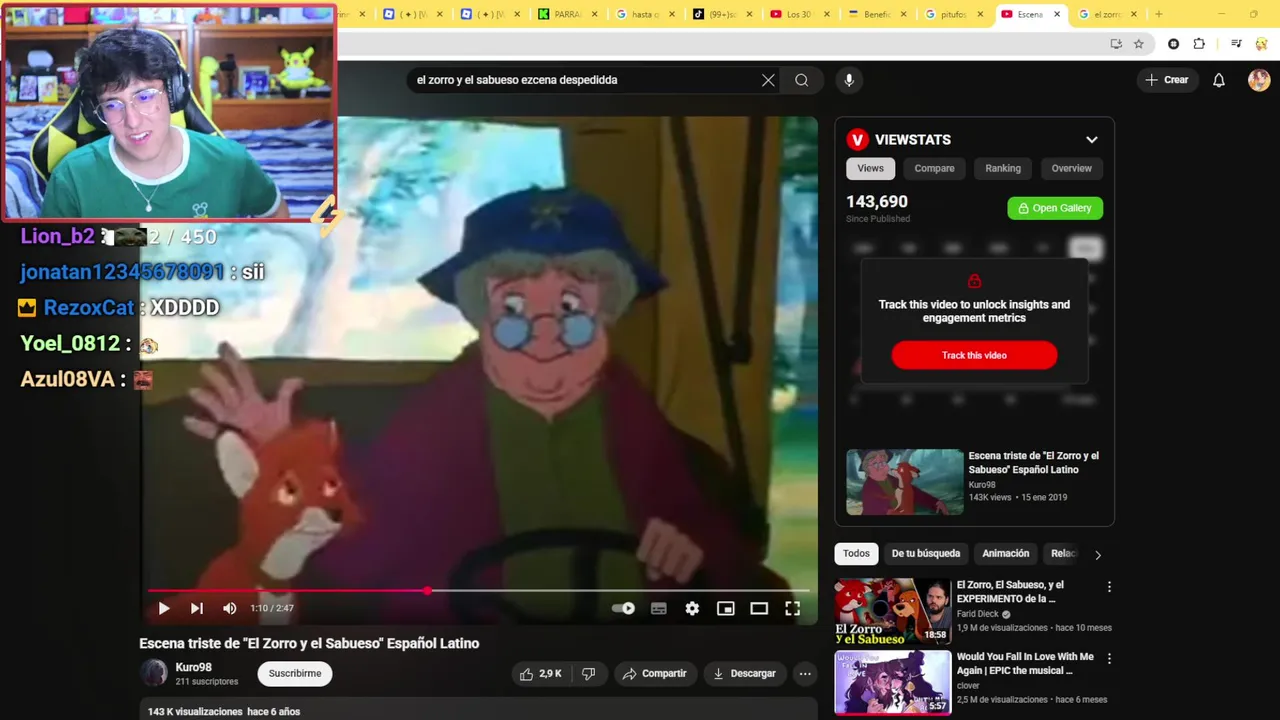Open Escena triste thumbnail in ViewStats

tap(905, 482)
